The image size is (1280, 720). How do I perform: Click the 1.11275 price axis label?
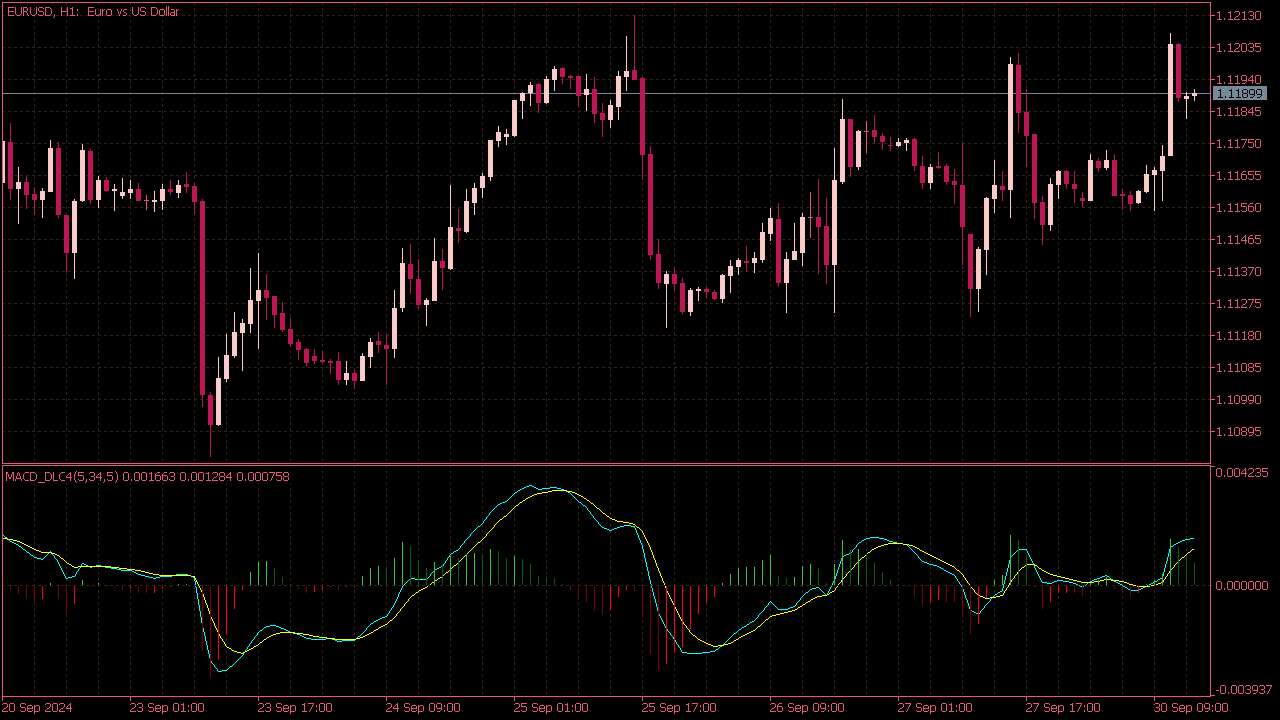pos(1239,304)
